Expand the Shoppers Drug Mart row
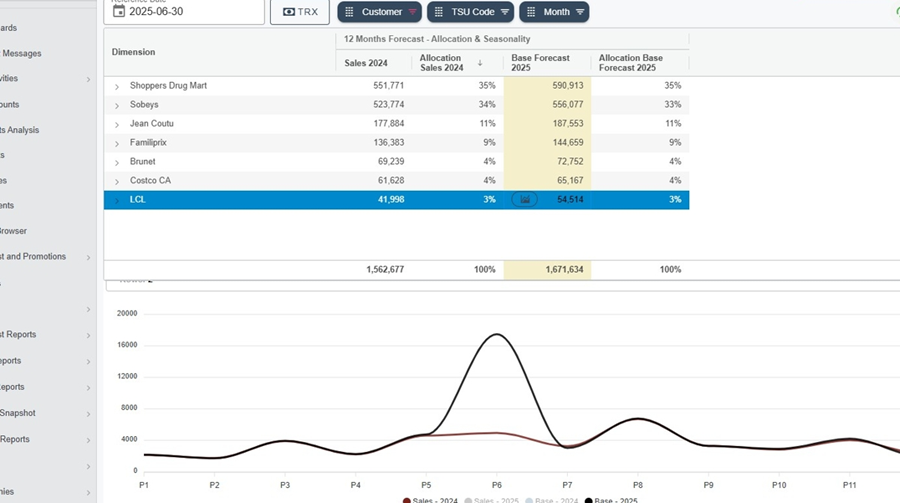This screenshot has width=900, height=503. point(117,86)
